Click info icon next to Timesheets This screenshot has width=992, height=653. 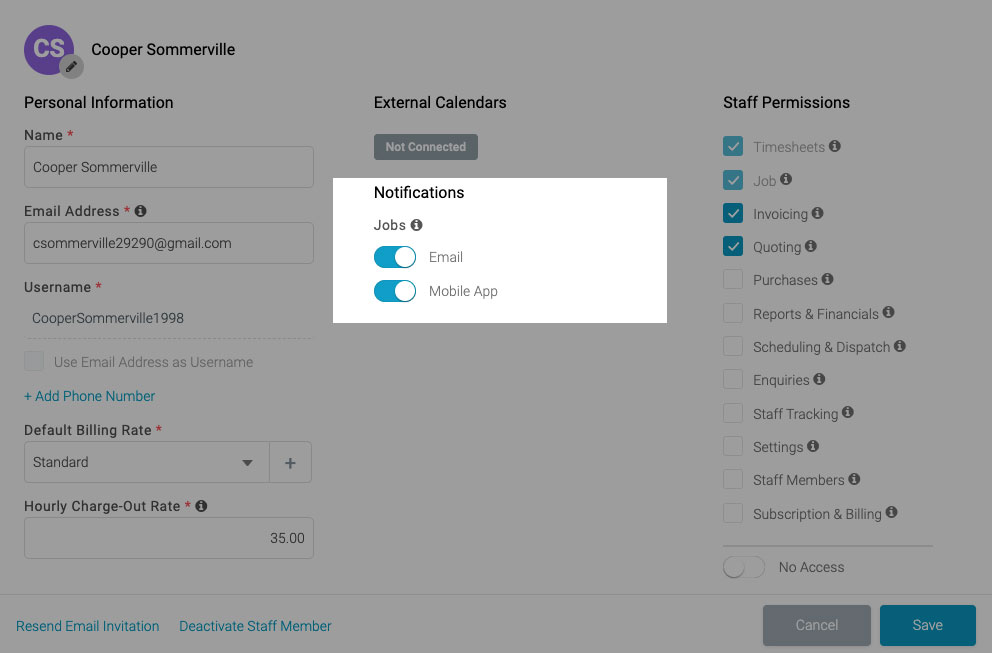834,146
